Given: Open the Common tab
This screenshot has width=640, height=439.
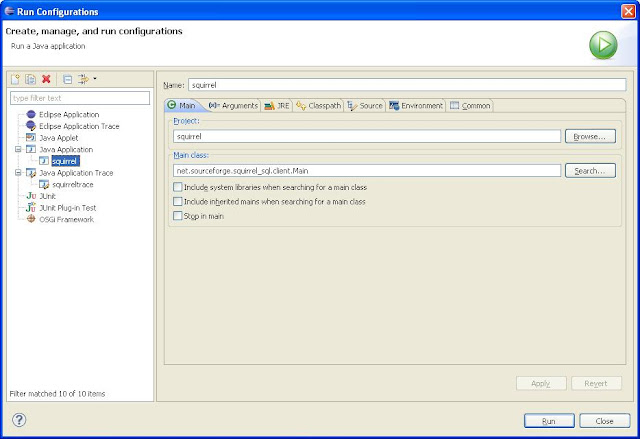Looking at the screenshot, I should [470, 106].
